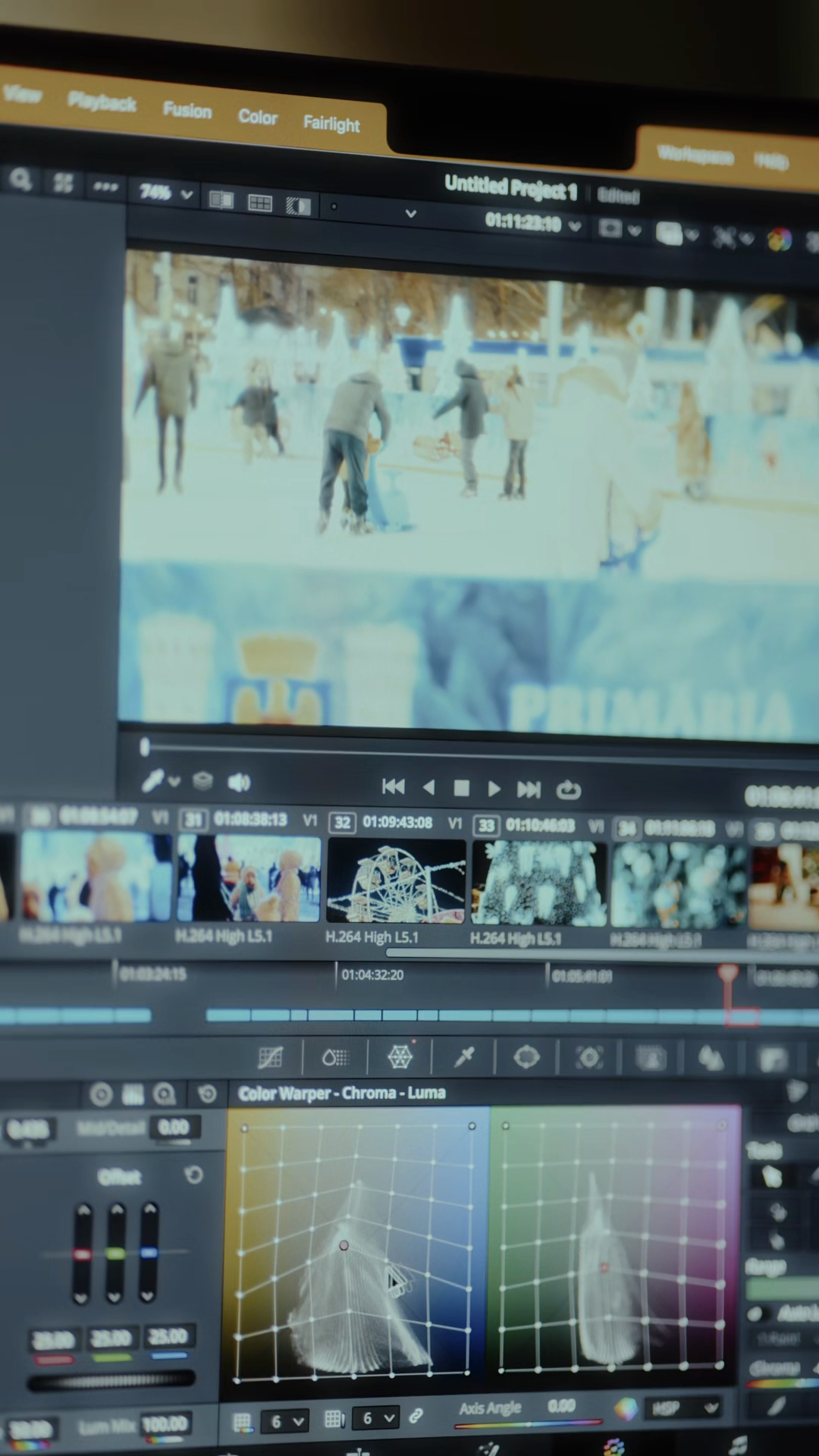Viewport: 819px width, 1456px height.
Task: Reset the Offset color wheel
Action: pyautogui.click(x=194, y=1175)
